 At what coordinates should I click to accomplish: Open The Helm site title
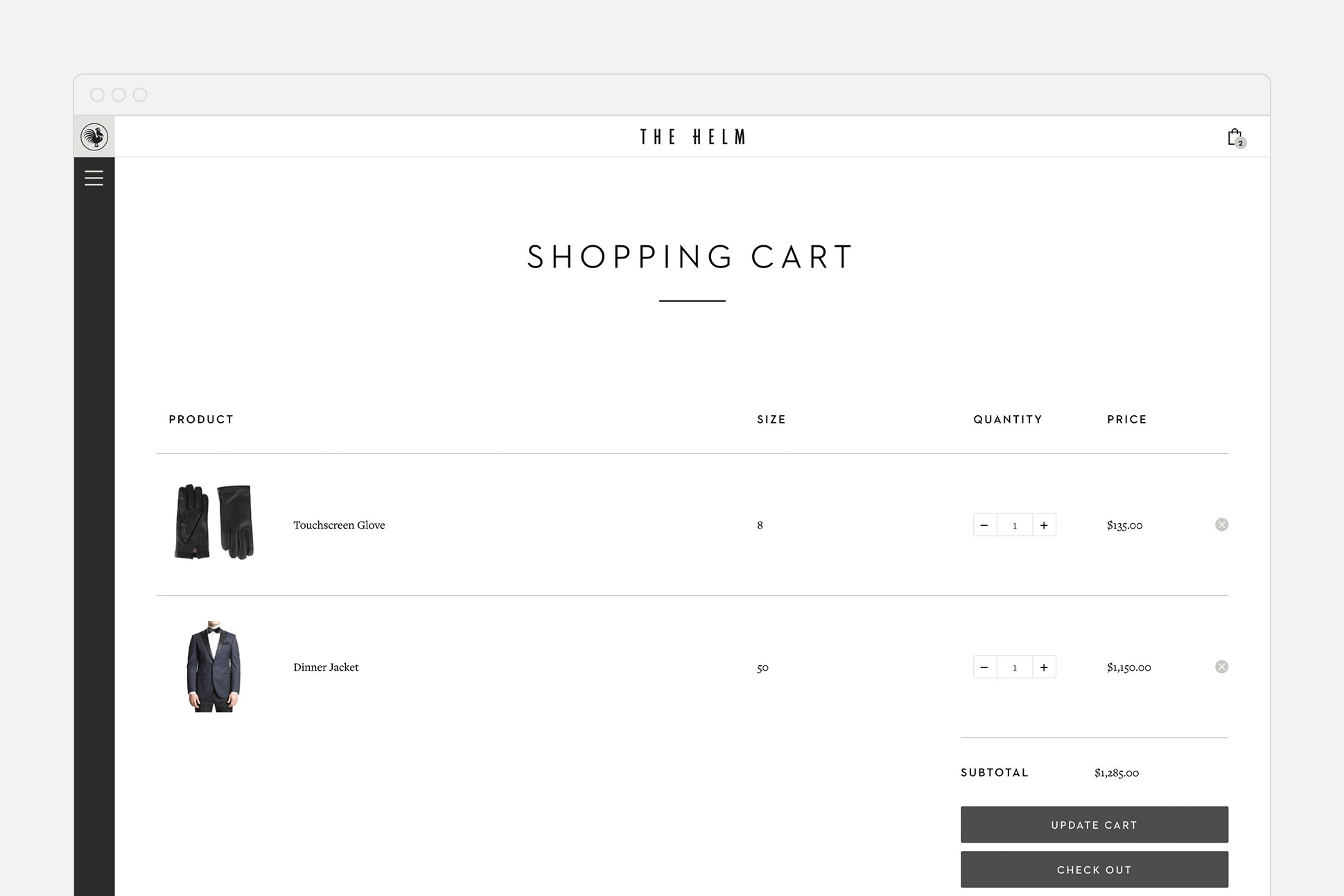point(692,137)
